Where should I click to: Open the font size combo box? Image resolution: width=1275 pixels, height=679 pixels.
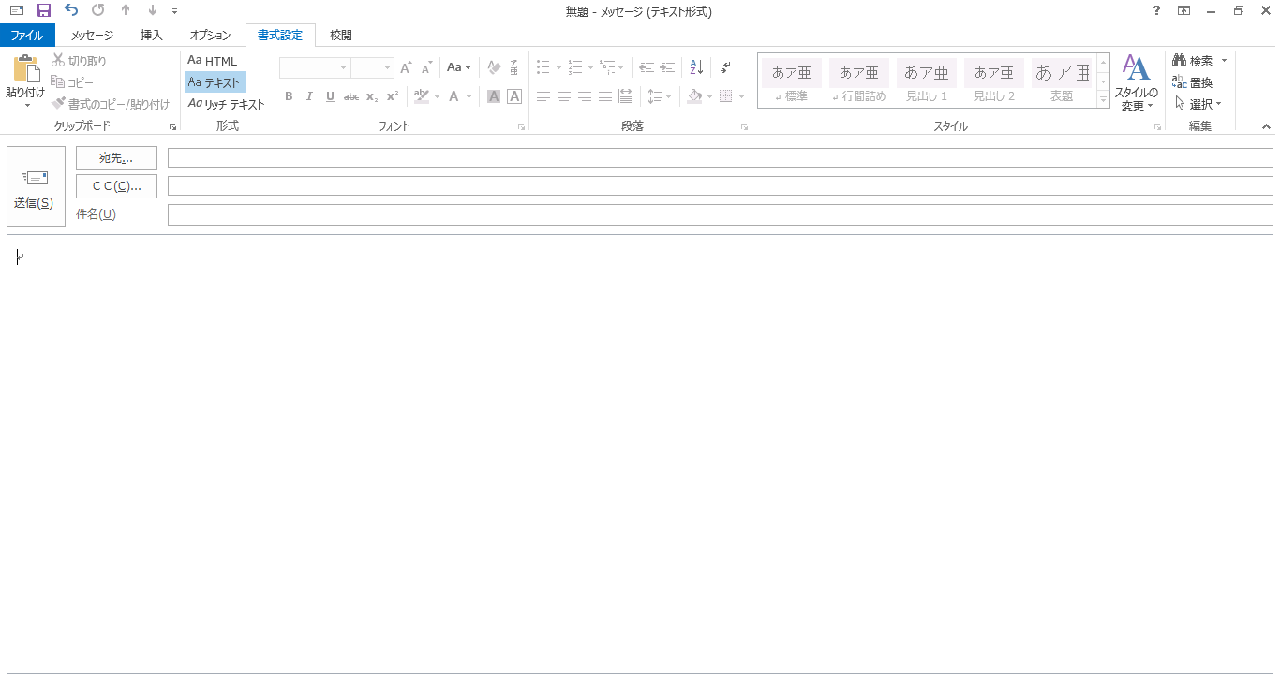[372, 68]
